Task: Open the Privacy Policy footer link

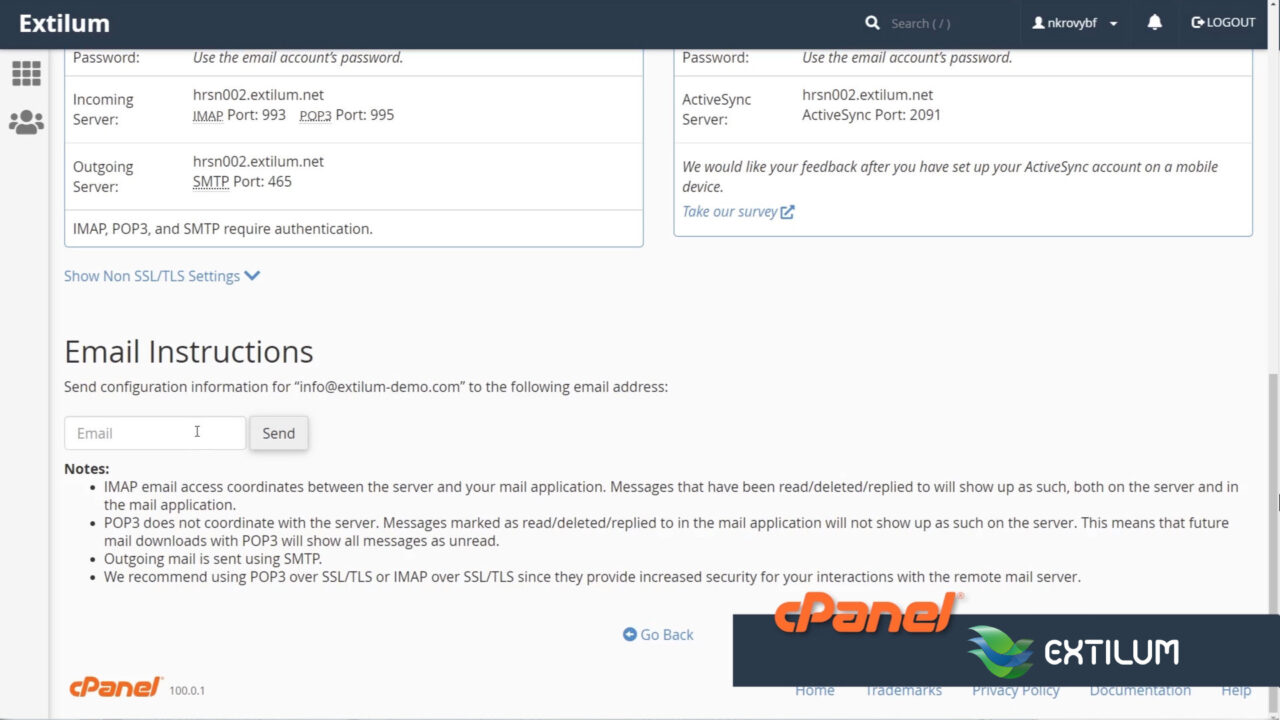Action: click(1015, 690)
